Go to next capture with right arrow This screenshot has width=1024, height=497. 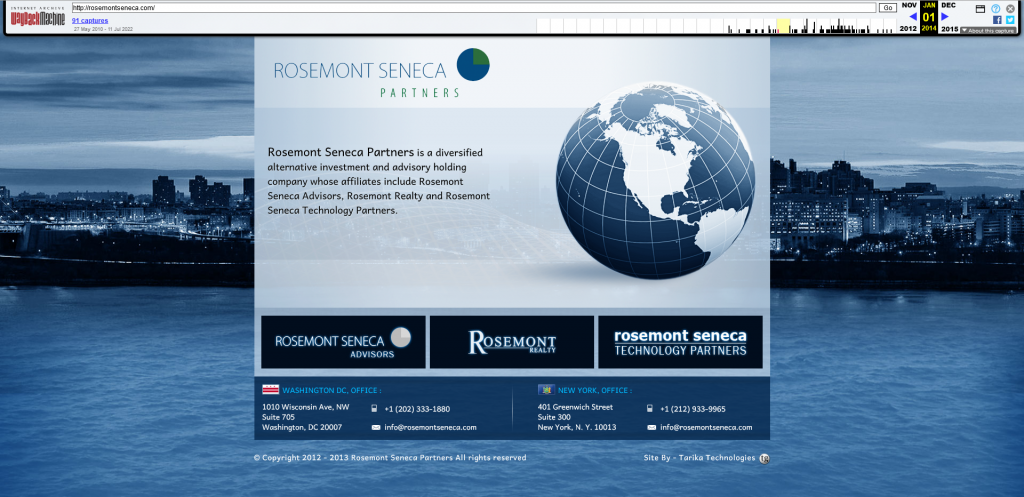(944, 16)
